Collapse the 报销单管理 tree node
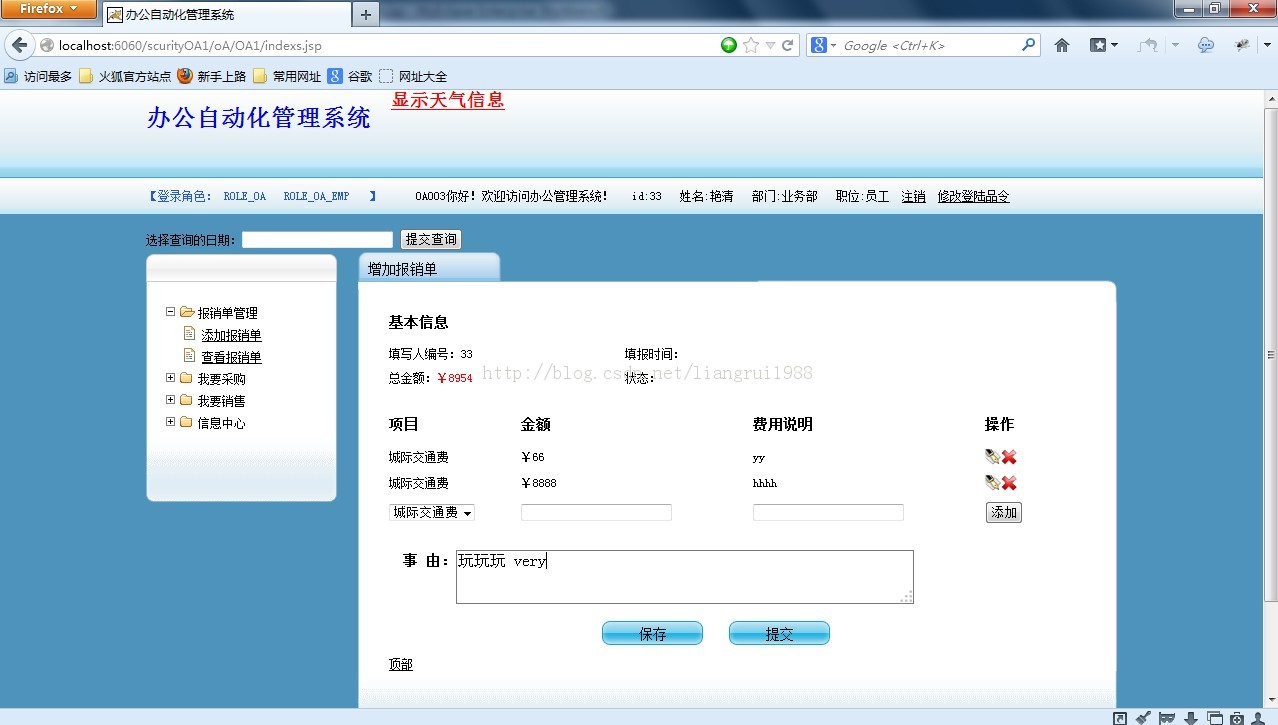Viewport: 1278px width, 725px height. tap(170, 311)
